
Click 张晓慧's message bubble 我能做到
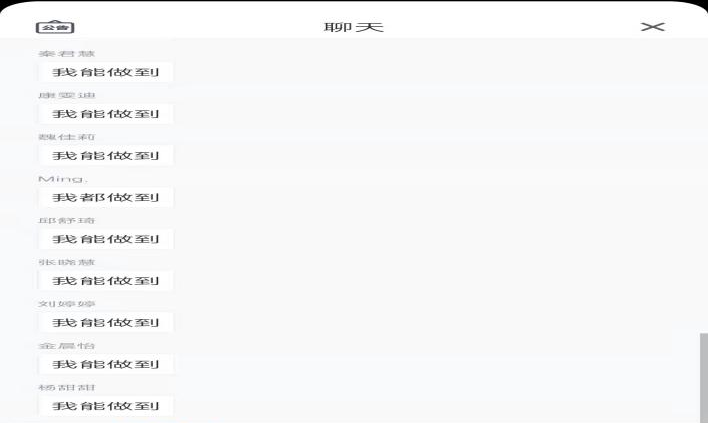point(106,281)
